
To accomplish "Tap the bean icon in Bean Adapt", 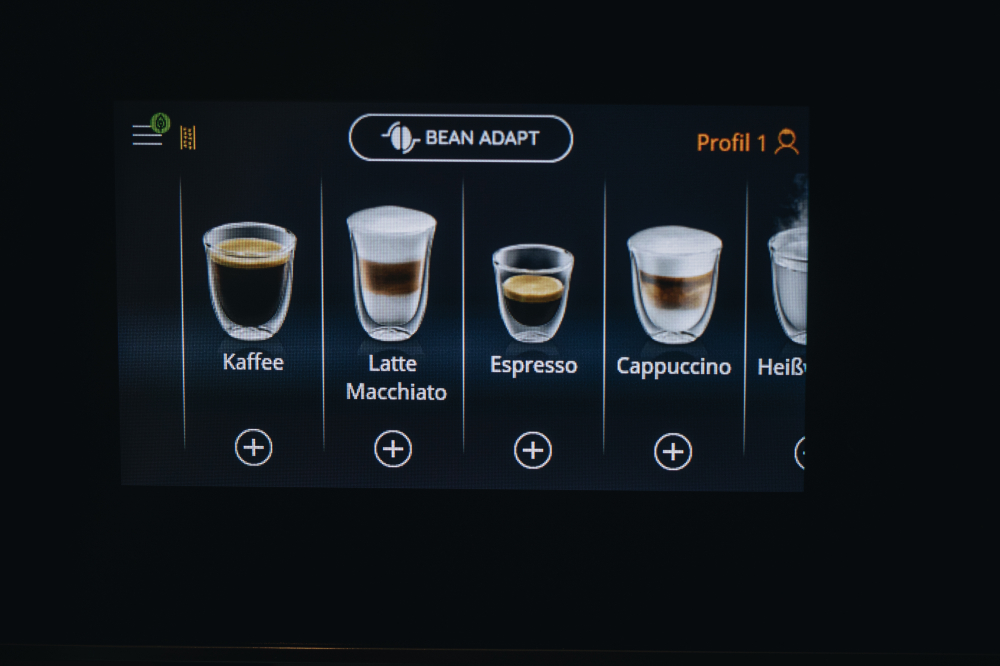I will 400,137.
